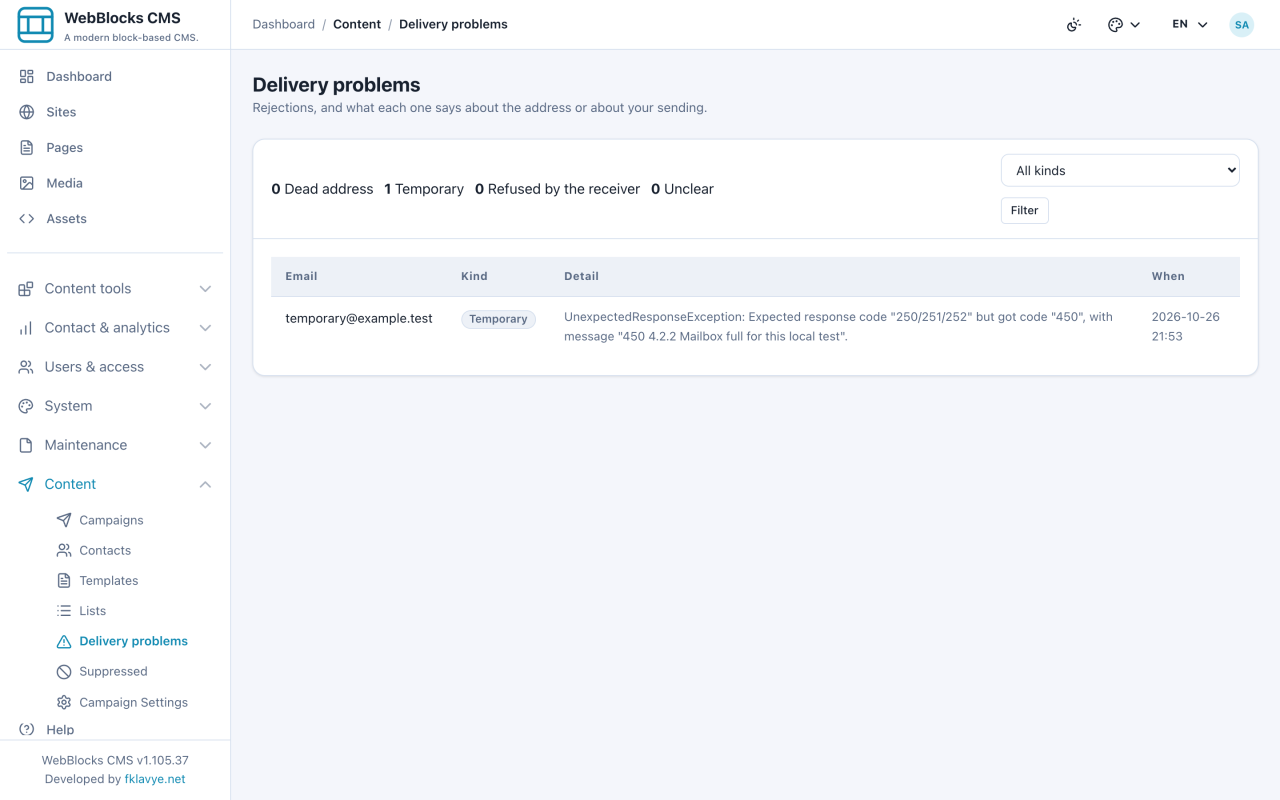1280x800 pixels.
Task: Click the Templates file icon
Action: click(x=64, y=580)
